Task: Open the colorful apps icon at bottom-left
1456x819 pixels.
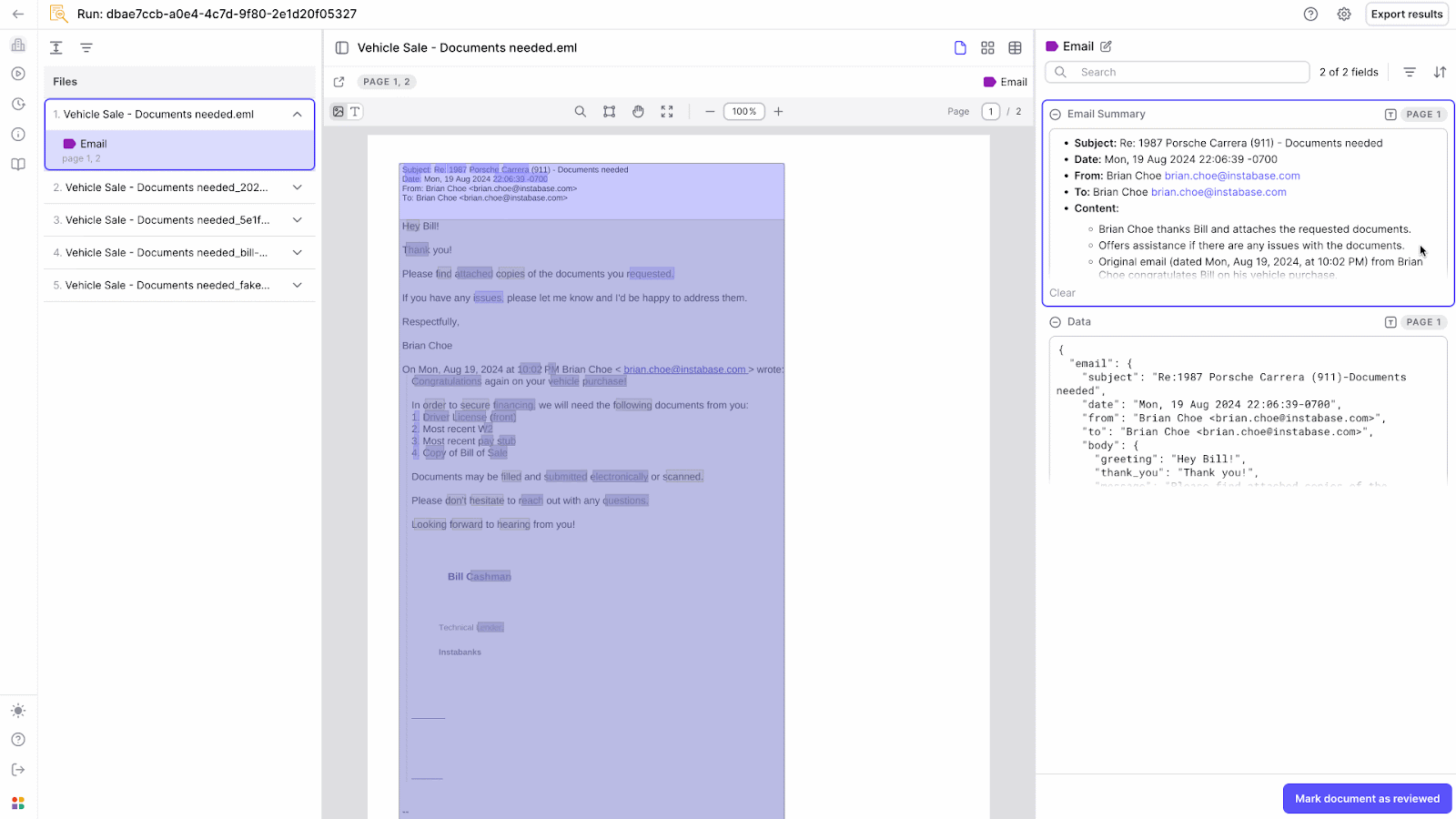Action: click(x=18, y=803)
